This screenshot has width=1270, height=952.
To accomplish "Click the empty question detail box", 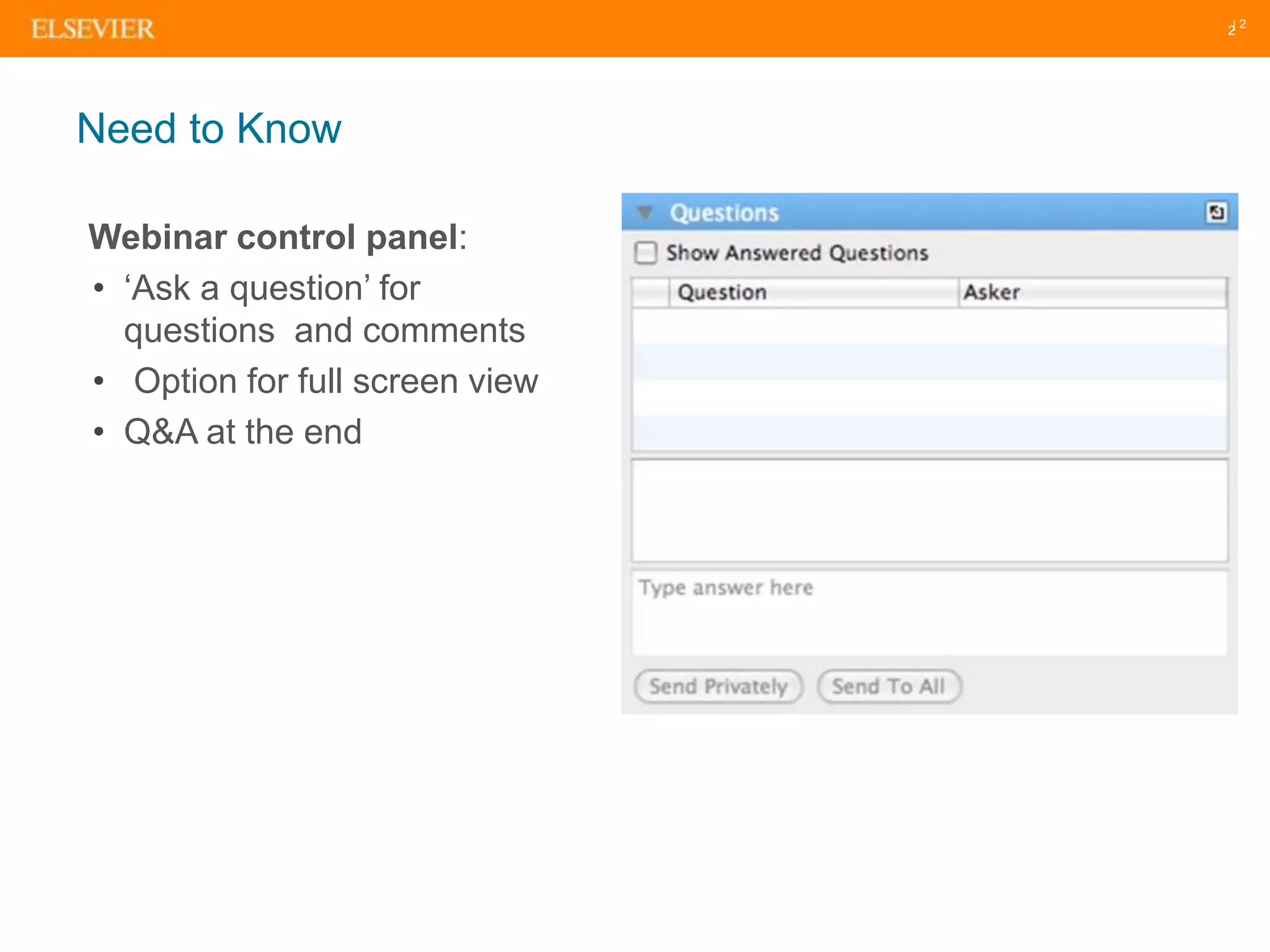I will 929,510.
